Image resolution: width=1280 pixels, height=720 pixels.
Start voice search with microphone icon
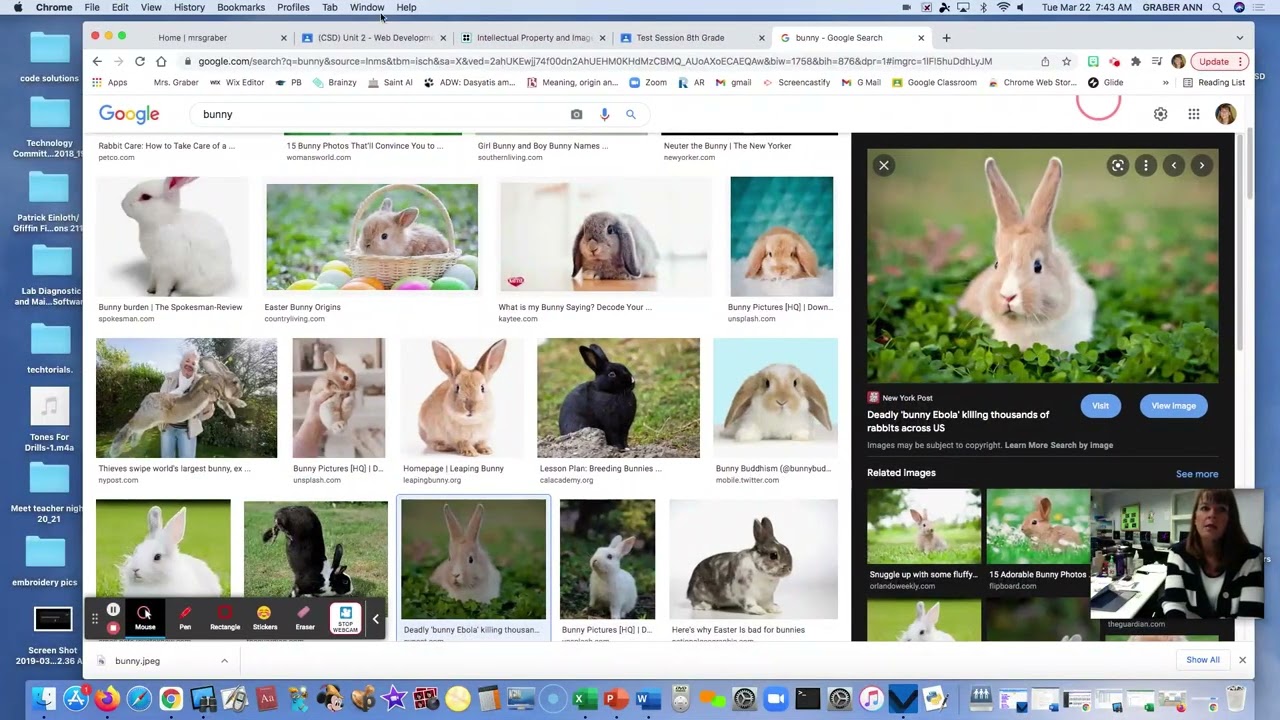point(604,114)
